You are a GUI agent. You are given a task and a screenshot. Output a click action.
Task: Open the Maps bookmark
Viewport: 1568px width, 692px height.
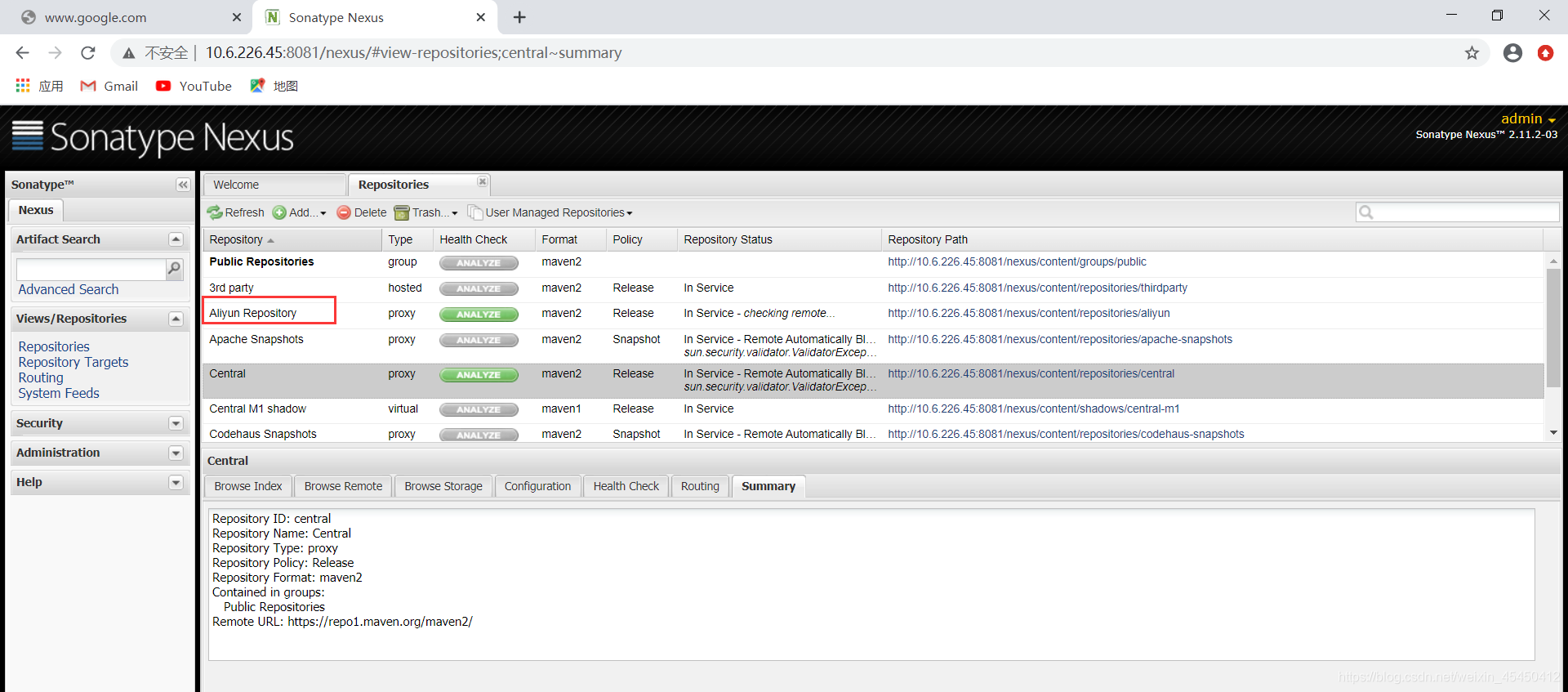pyautogui.click(x=274, y=86)
